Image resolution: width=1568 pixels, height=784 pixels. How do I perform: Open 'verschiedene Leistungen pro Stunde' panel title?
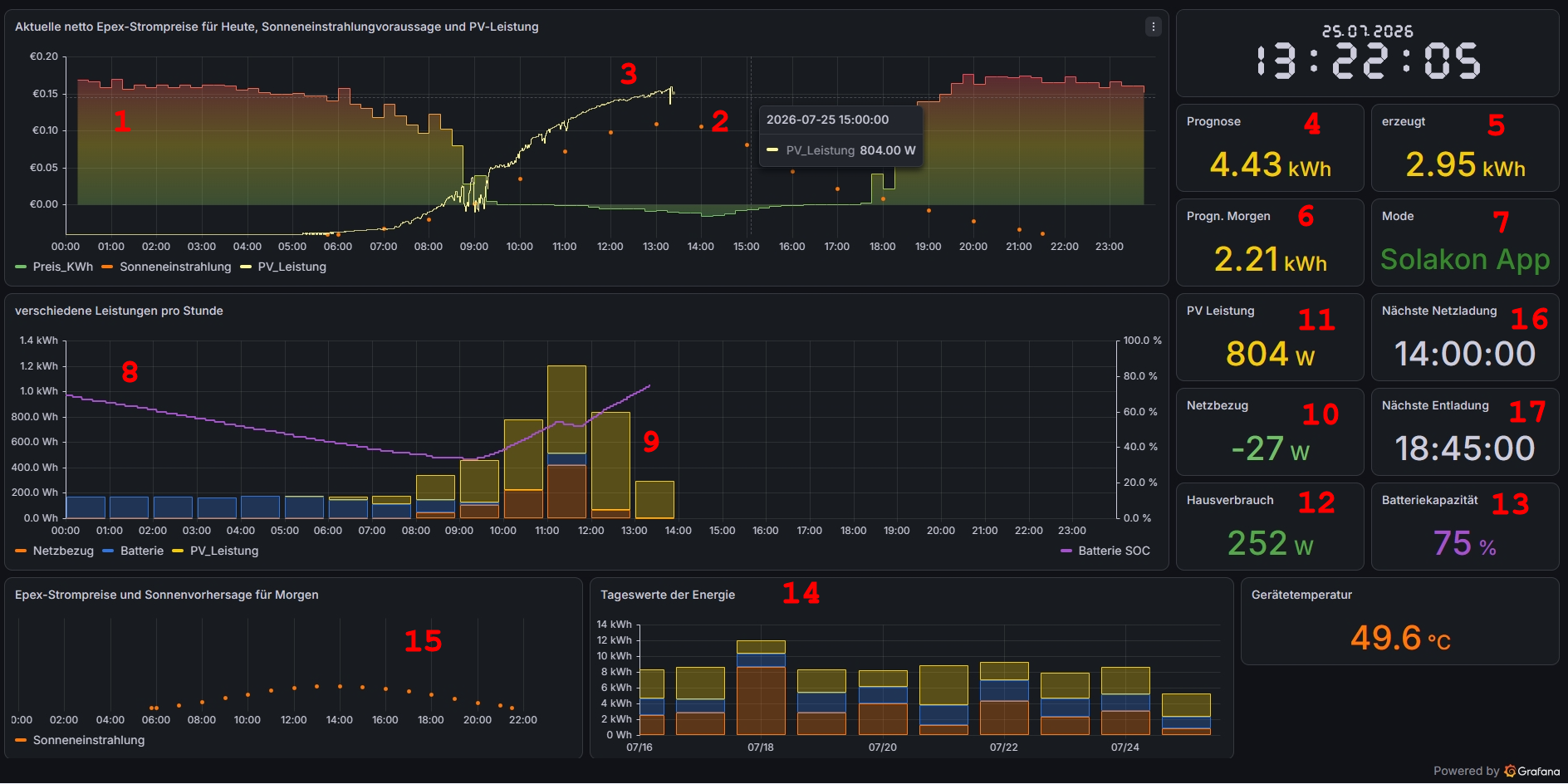[119, 311]
